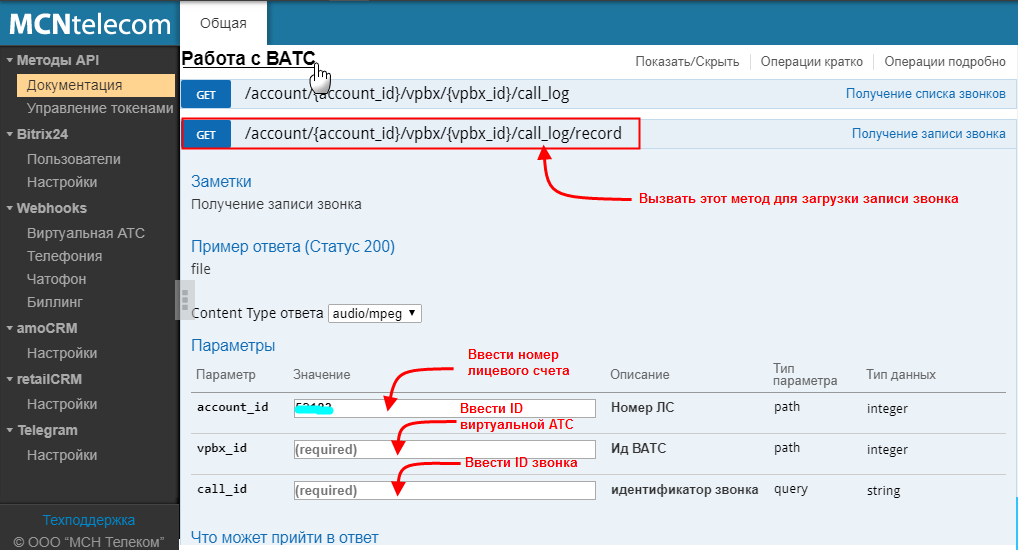Click the Тип данных column header
The height and width of the screenshot is (550, 1018).
point(900,375)
